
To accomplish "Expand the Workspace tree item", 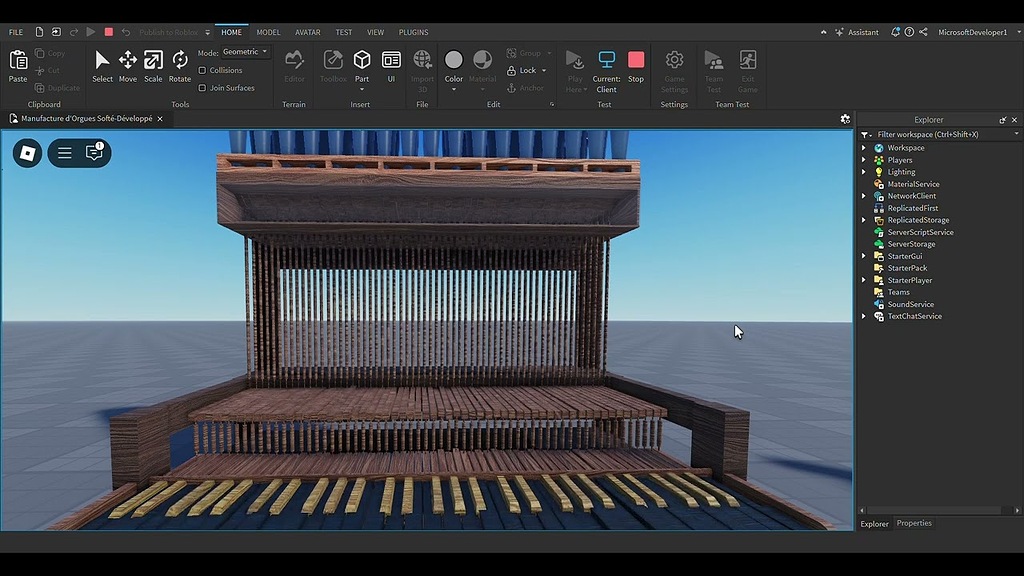I will pos(864,147).
